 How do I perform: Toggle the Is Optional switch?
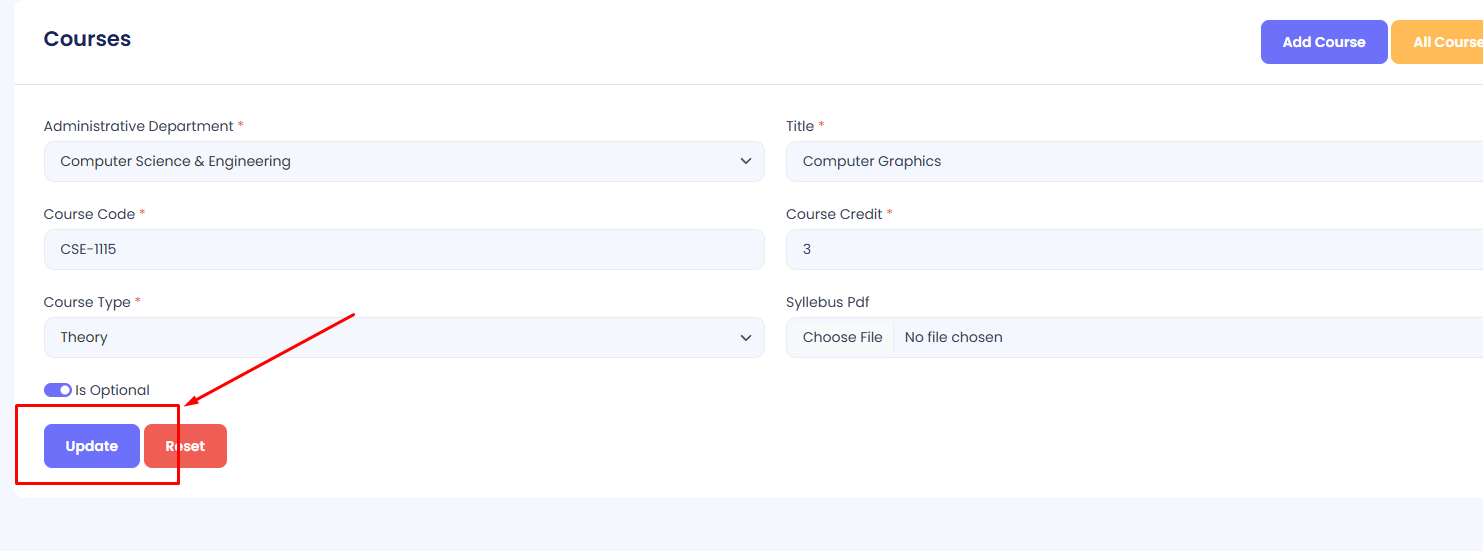[58, 390]
